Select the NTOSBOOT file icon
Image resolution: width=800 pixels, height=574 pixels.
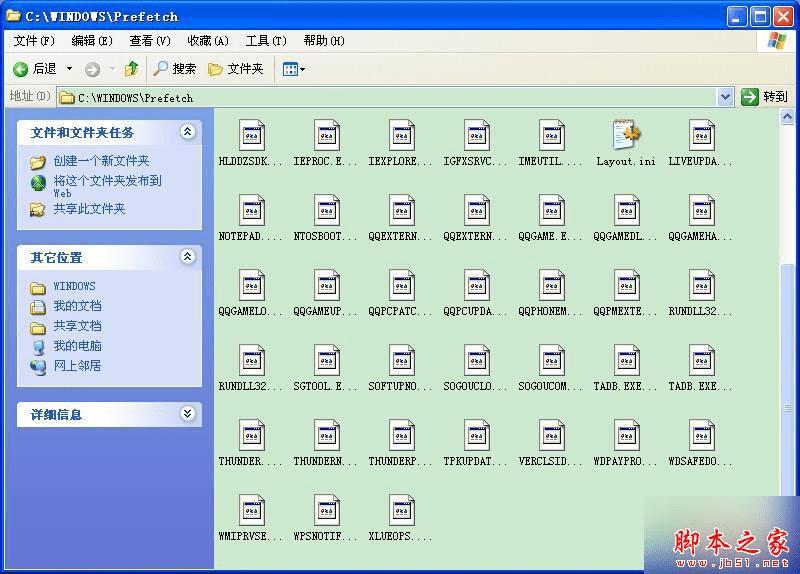[327, 210]
